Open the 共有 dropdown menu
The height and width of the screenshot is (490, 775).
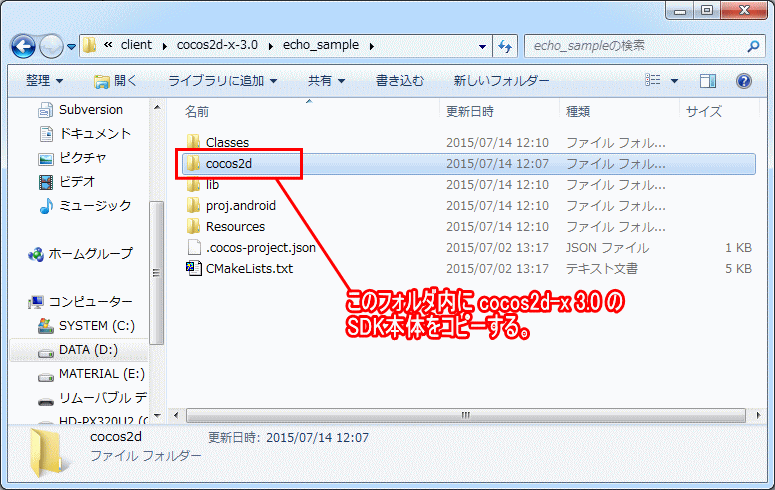click(326, 81)
